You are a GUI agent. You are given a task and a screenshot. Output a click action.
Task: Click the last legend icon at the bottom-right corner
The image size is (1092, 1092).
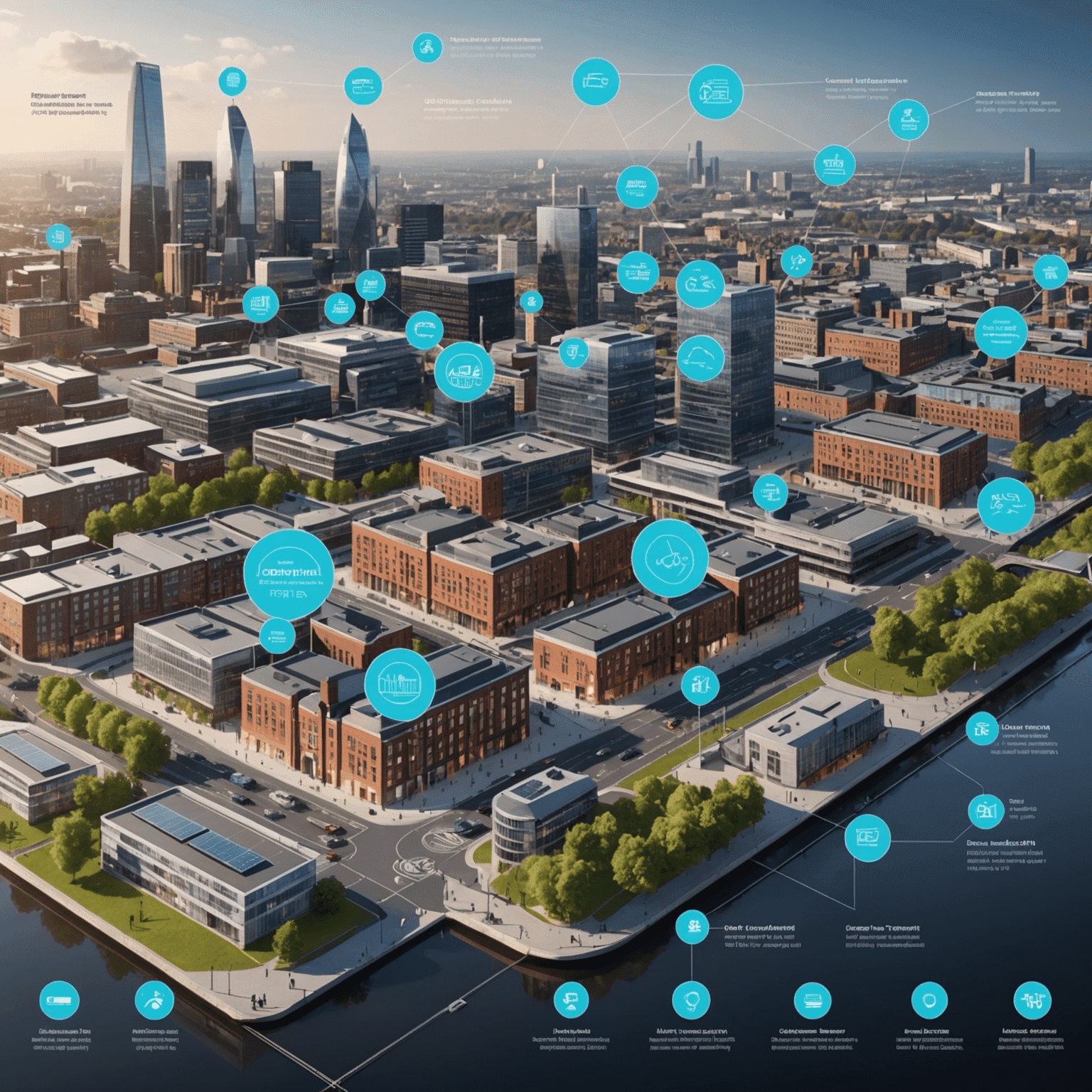point(1032,1001)
